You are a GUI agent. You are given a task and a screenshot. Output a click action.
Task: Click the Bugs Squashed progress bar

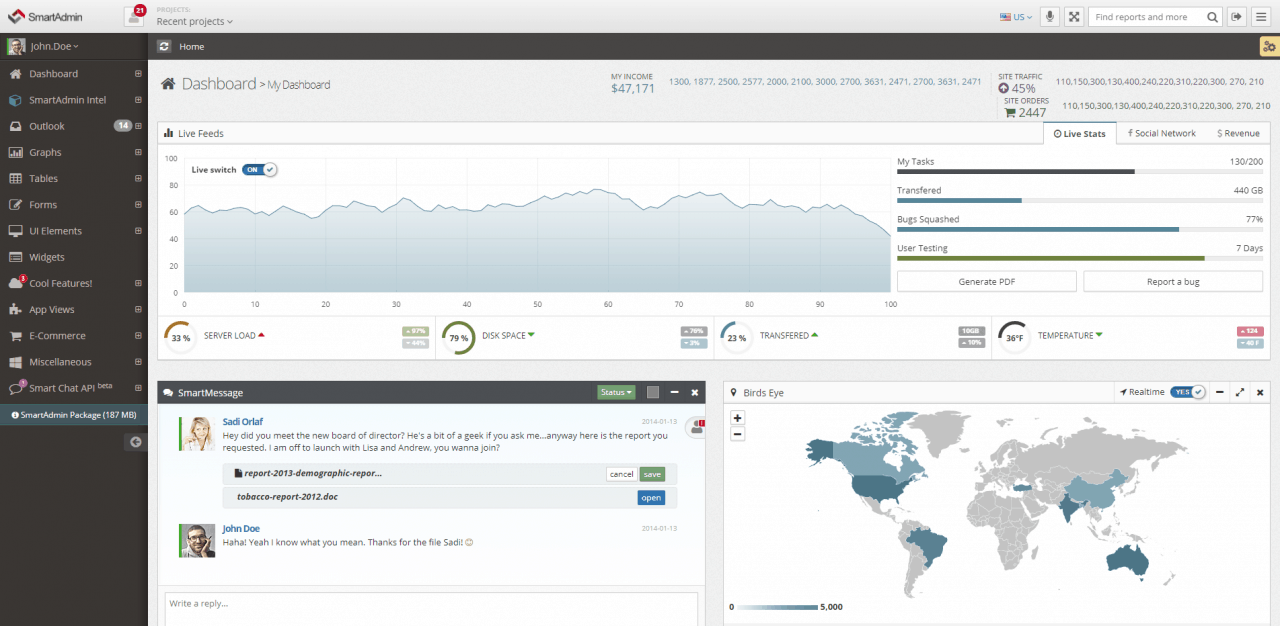tap(1080, 229)
